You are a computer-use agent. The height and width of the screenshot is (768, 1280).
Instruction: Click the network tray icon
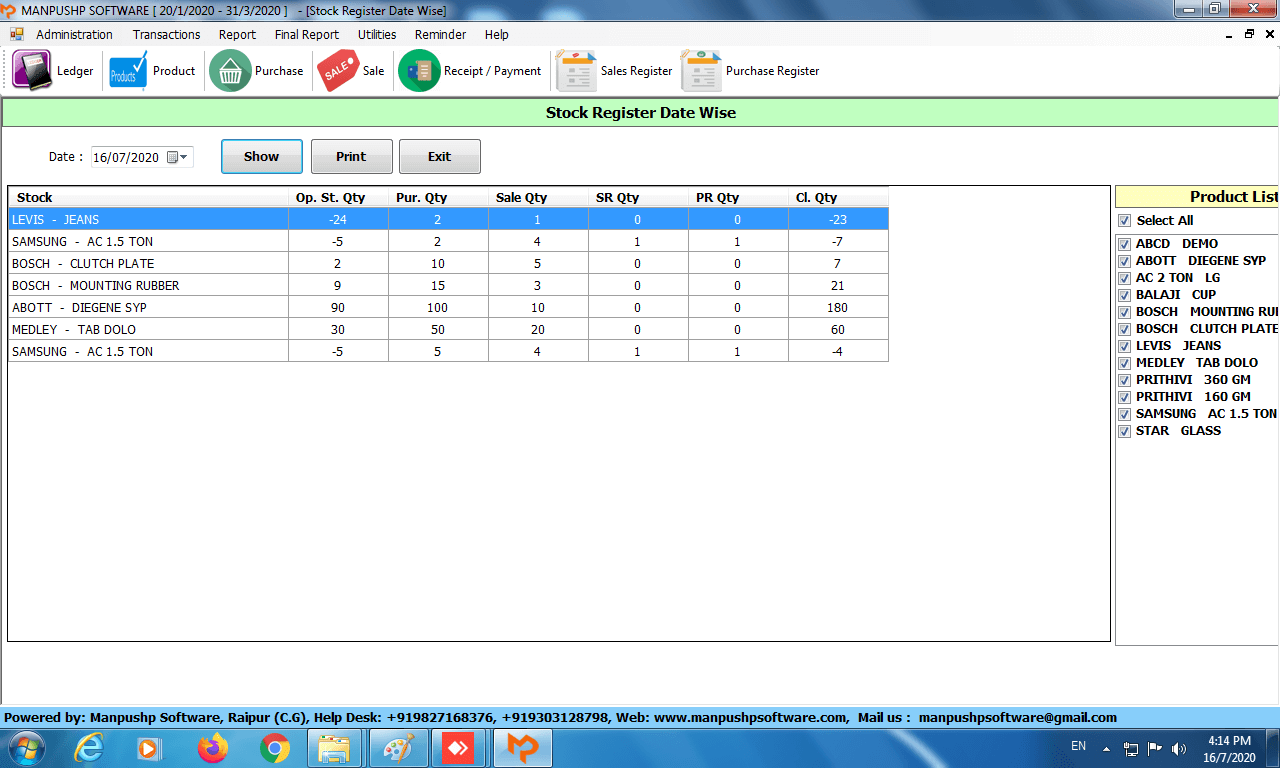click(1131, 748)
